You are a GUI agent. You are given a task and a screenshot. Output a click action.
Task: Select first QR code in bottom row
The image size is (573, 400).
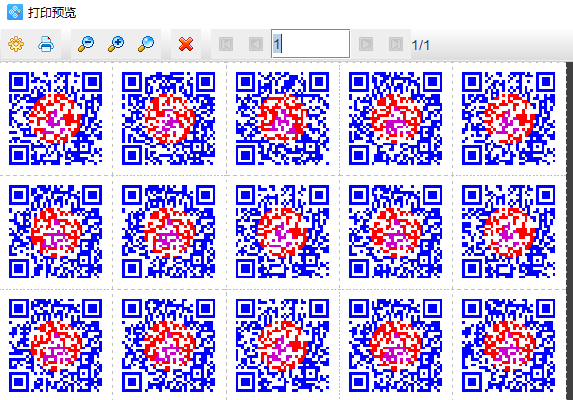tap(56, 346)
